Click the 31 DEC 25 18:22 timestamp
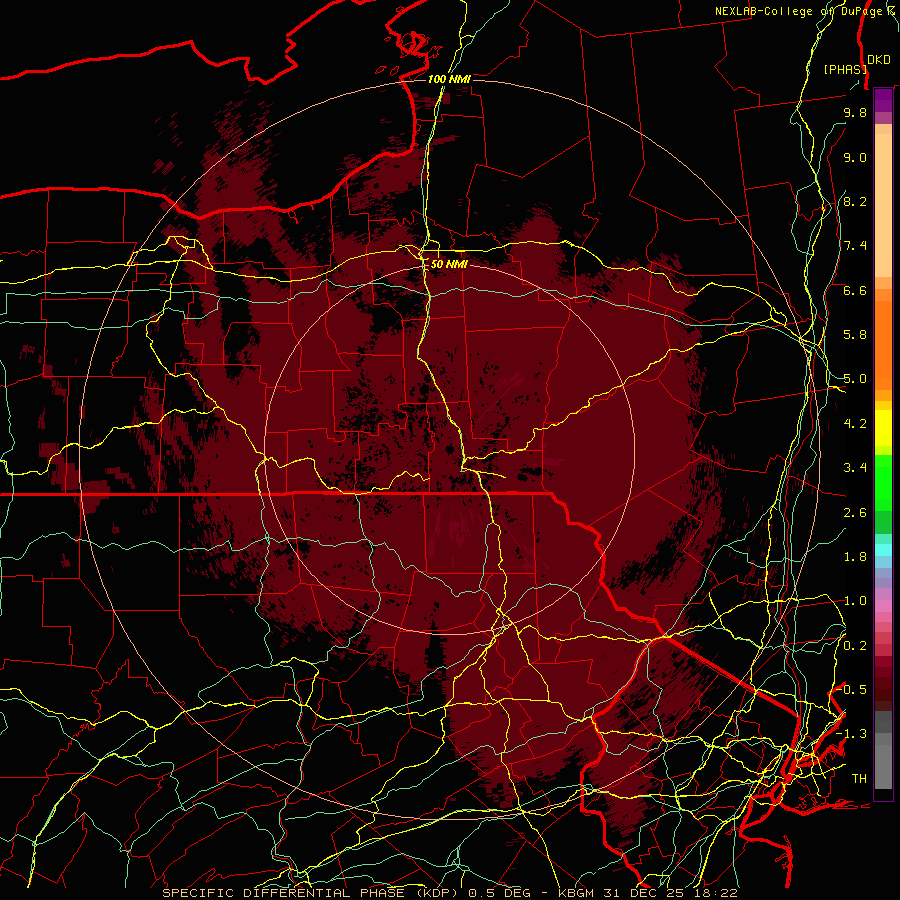 click(672, 893)
